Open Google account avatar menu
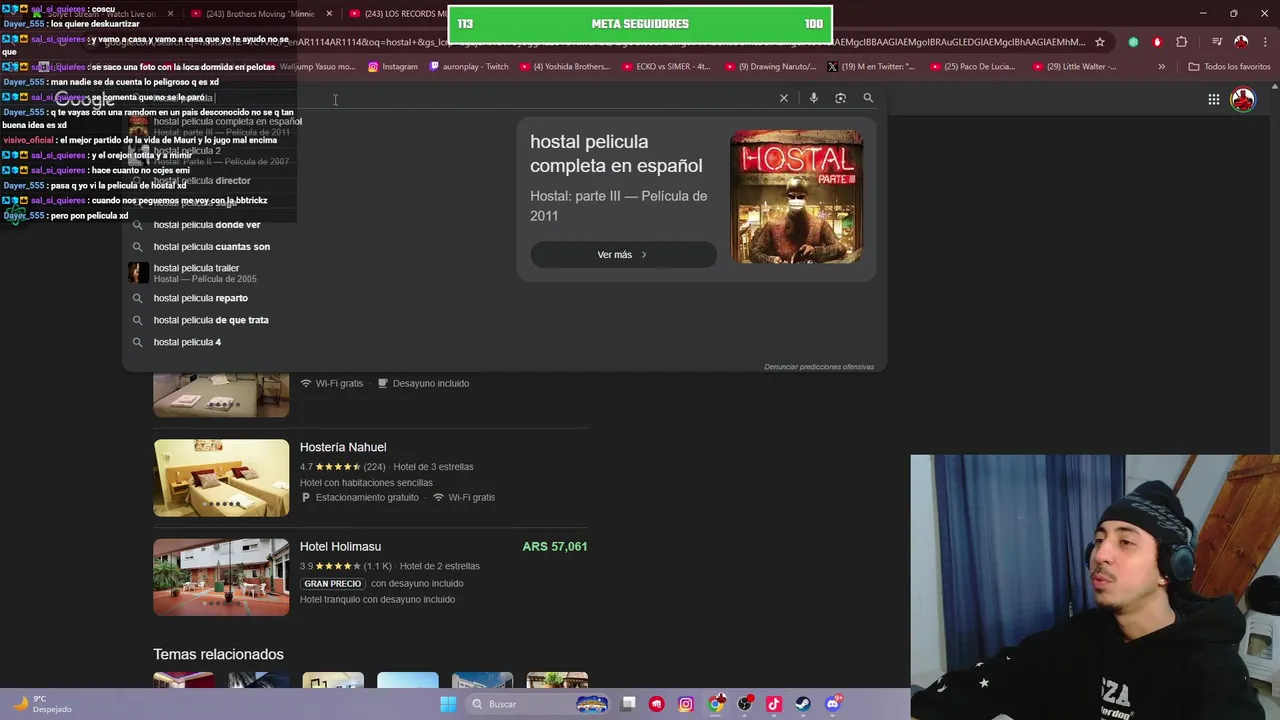This screenshot has height=720, width=1280. 1243,99
